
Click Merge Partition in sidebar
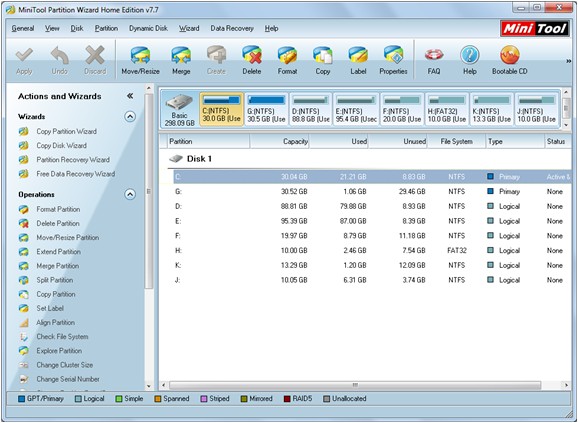click(58, 266)
